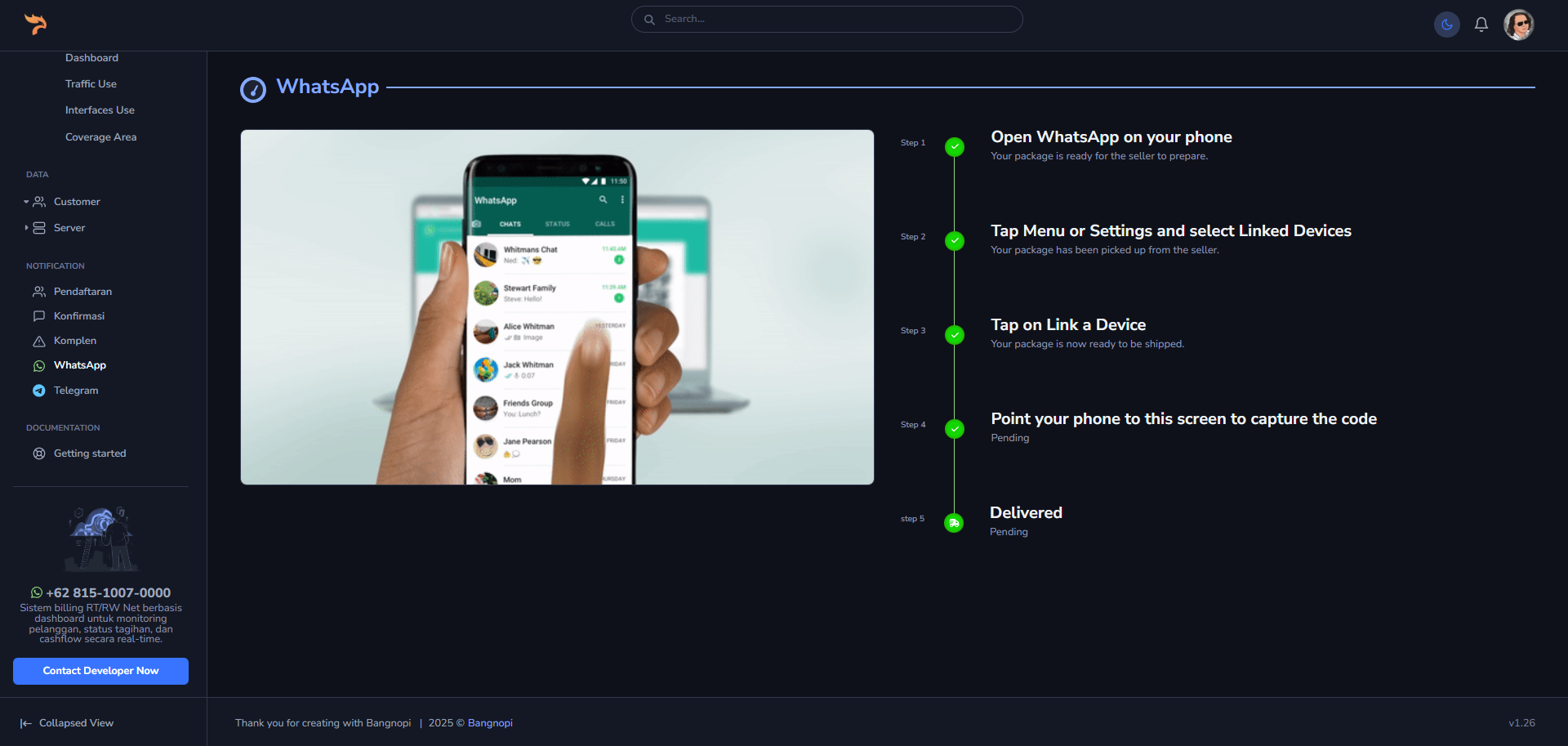Expand the Server menu group

61,228
